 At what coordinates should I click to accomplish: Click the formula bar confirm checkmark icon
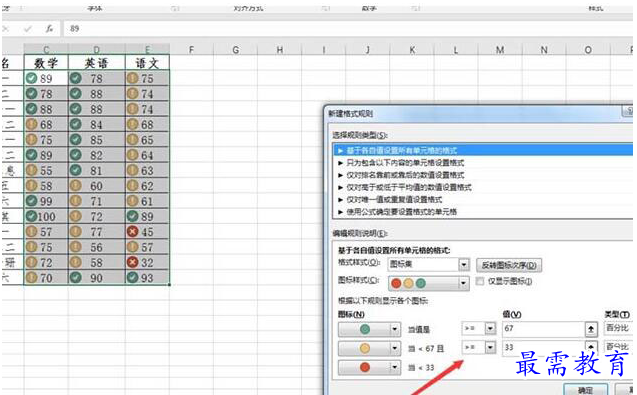coord(28,28)
